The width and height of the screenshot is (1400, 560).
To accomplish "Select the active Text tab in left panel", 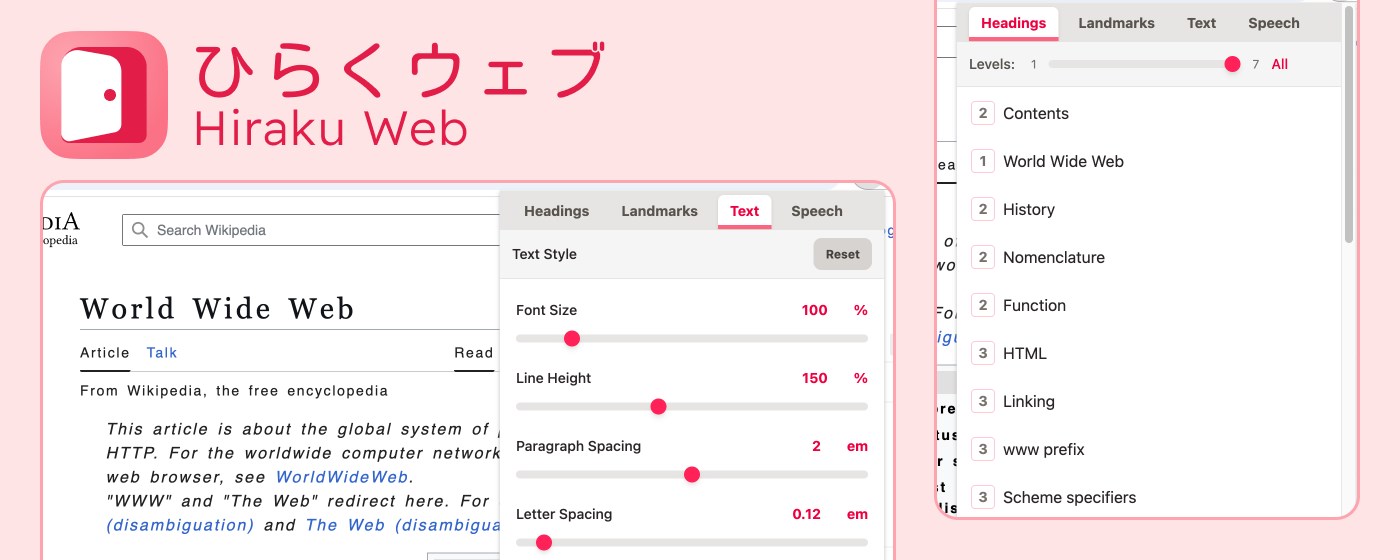I will point(745,211).
